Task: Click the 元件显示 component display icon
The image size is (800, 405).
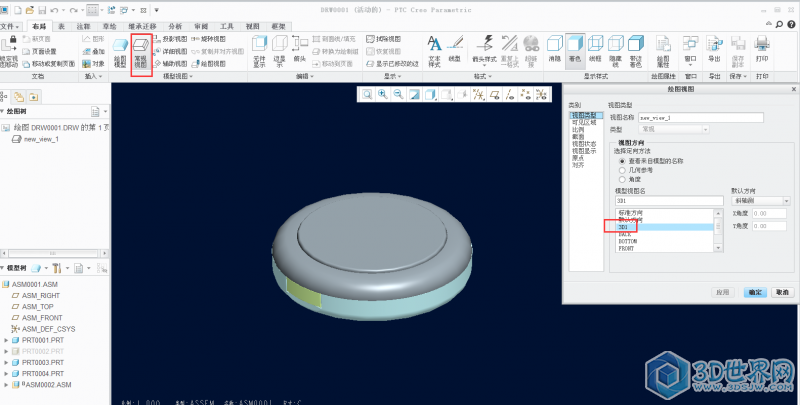Action: click(x=260, y=53)
